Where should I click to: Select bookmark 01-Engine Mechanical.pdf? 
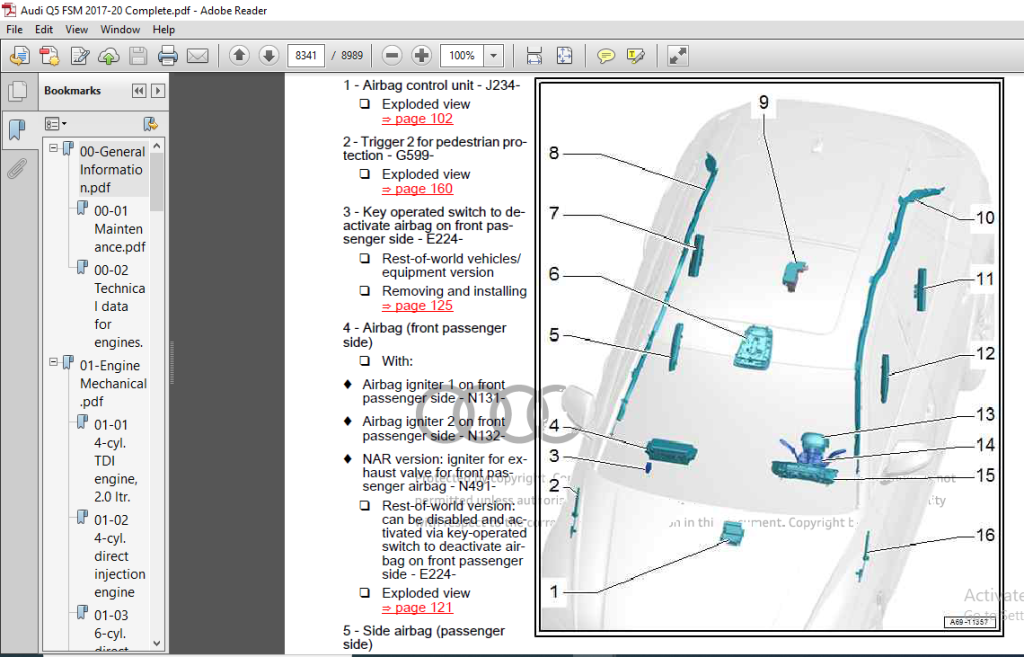click(113, 383)
